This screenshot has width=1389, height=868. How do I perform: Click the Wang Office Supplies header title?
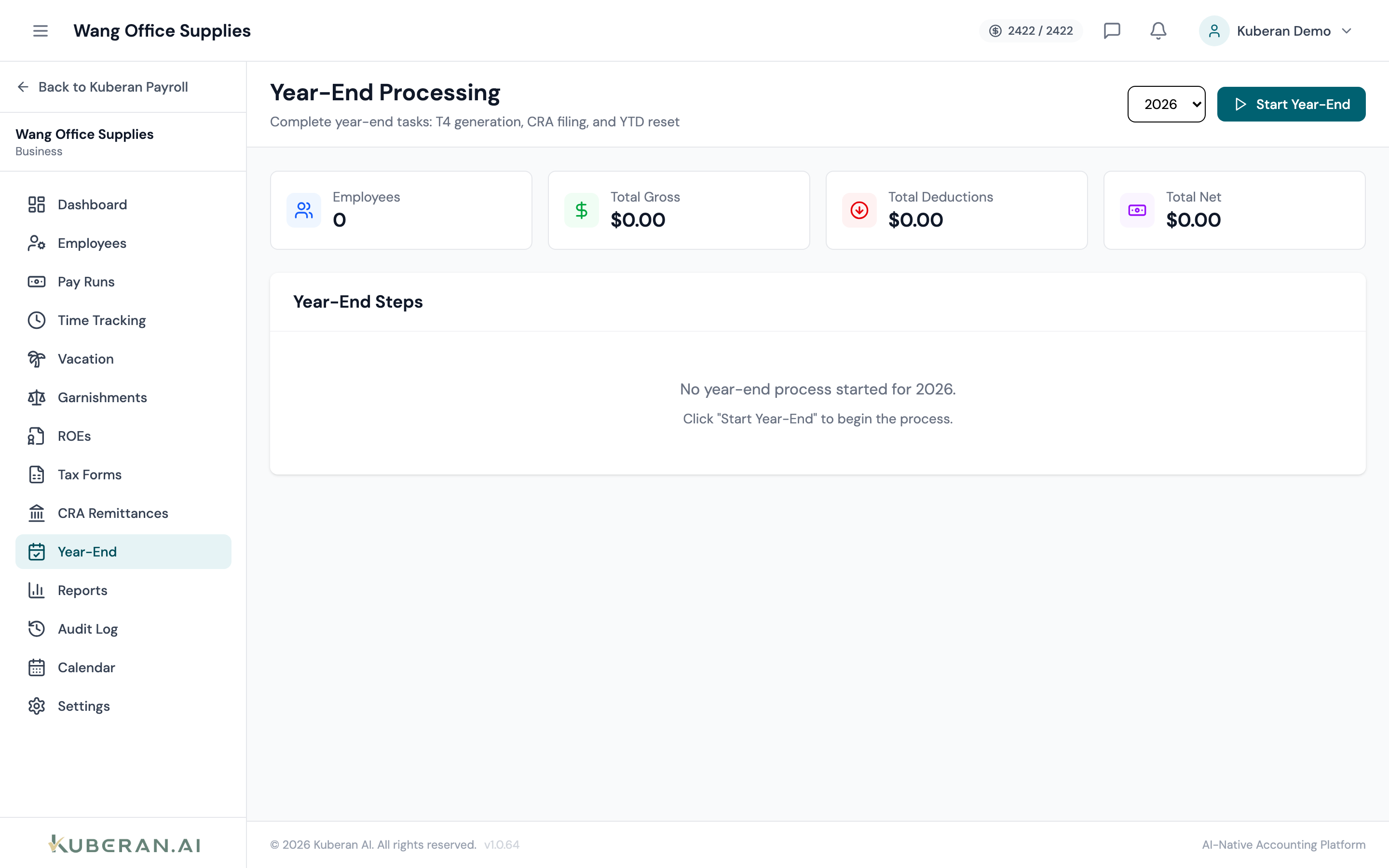tap(162, 31)
